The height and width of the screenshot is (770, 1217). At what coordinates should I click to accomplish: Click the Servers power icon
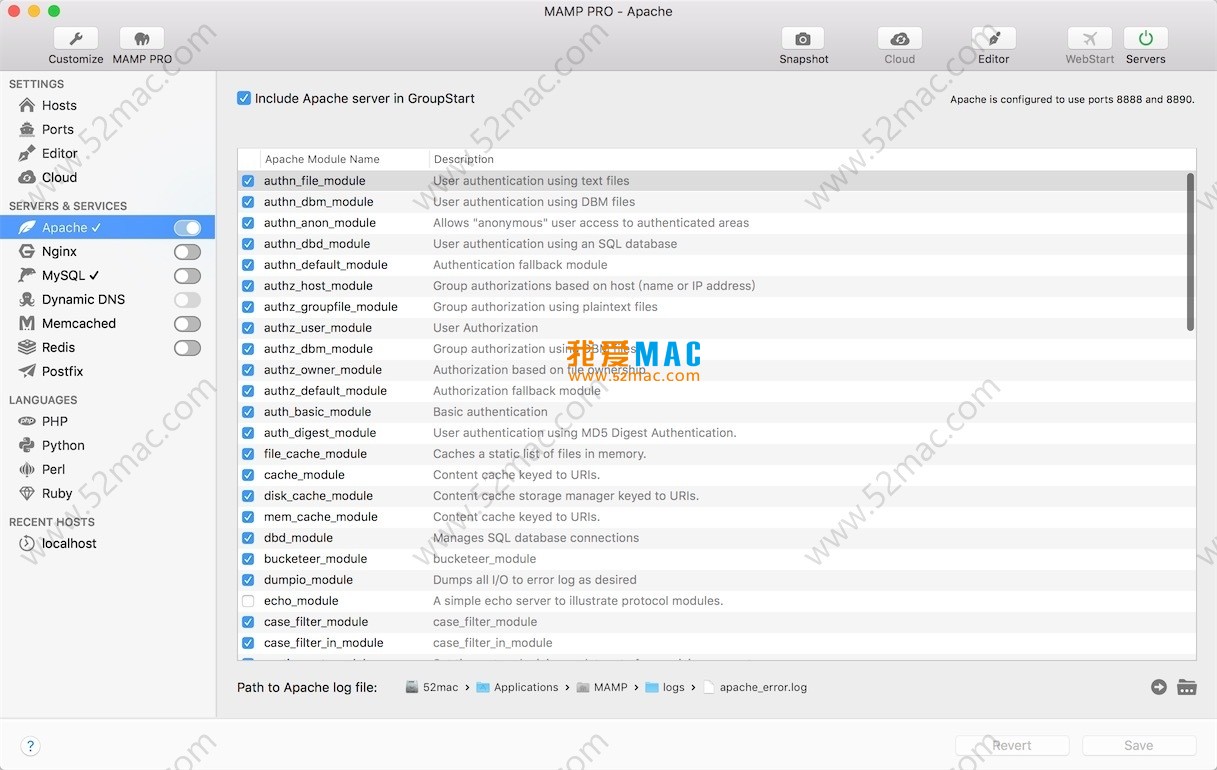click(1145, 39)
